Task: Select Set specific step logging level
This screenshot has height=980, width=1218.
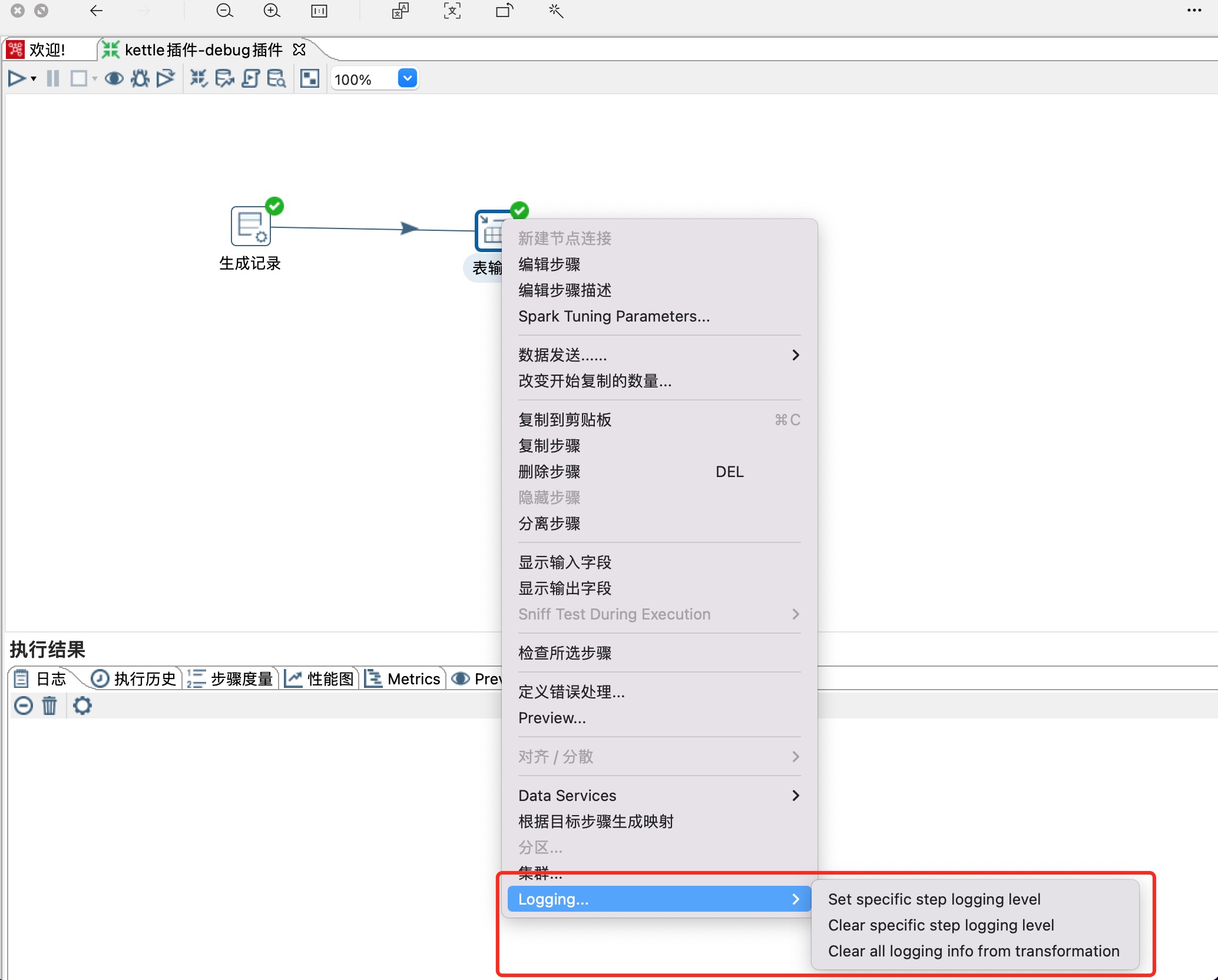Action: click(x=934, y=899)
